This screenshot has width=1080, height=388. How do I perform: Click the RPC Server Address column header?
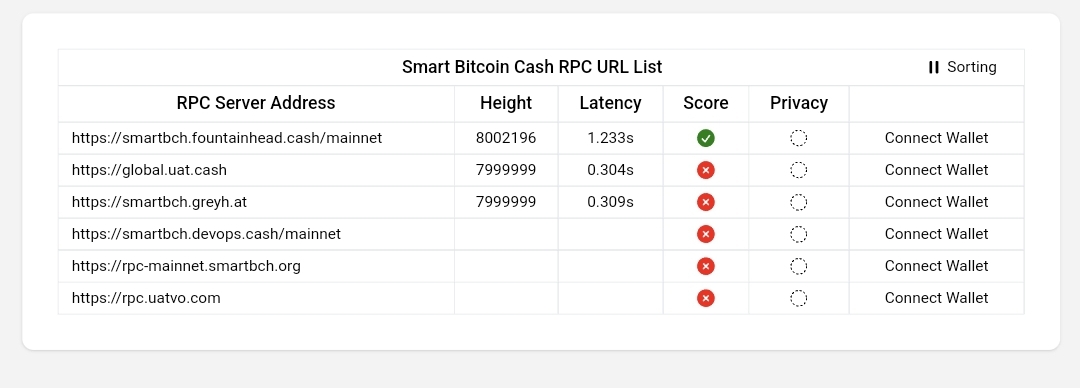tap(256, 103)
